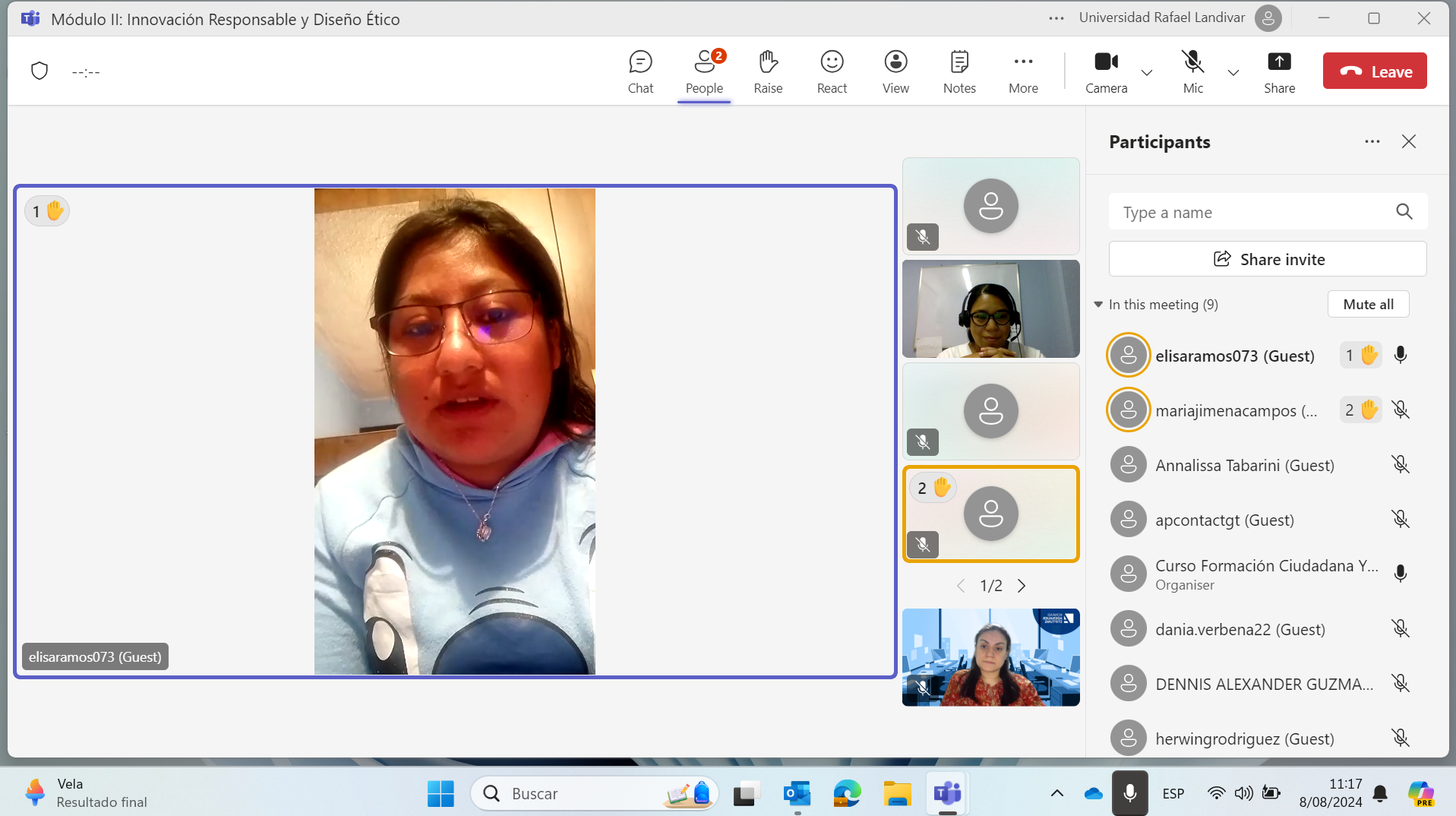Go to next page of video thumbnails

click(1022, 586)
